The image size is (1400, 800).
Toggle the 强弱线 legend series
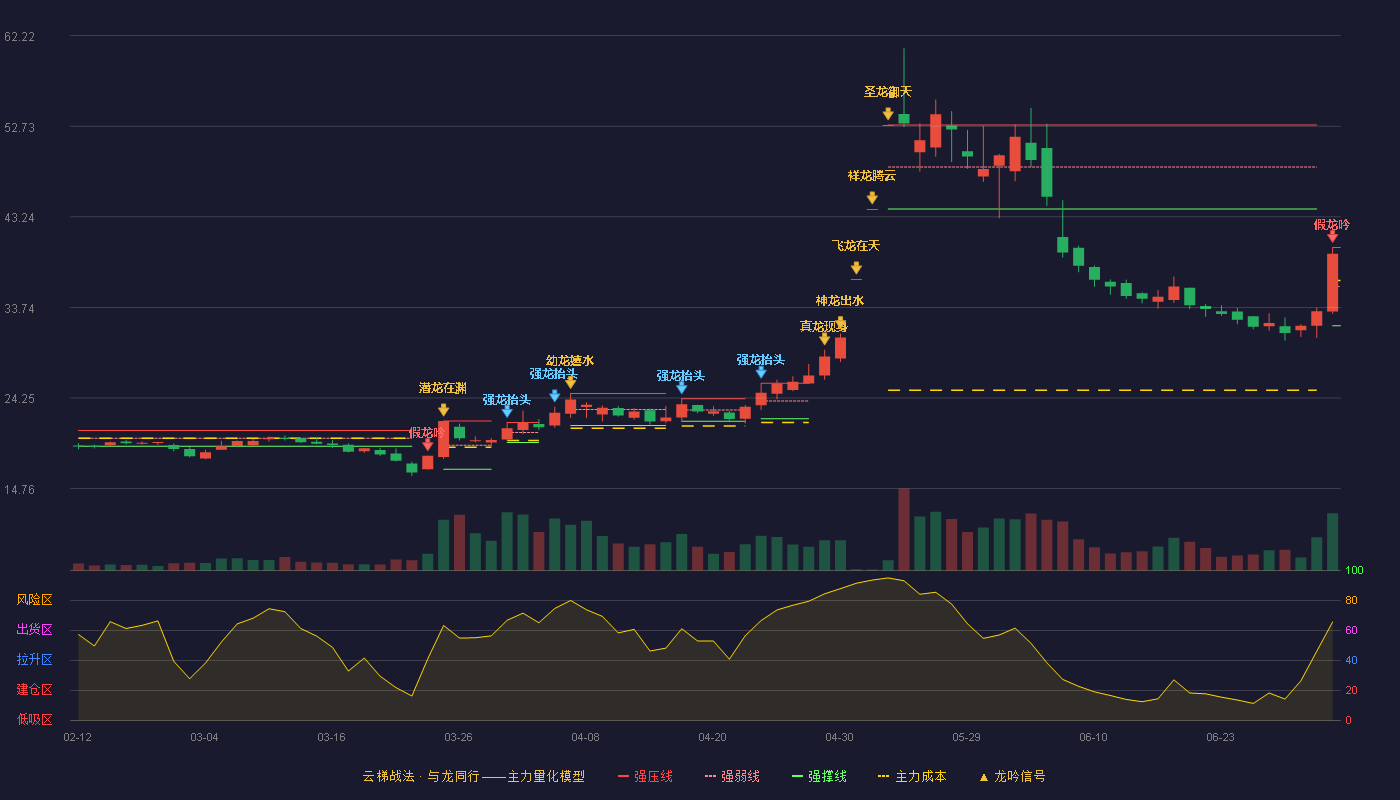(732, 776)
